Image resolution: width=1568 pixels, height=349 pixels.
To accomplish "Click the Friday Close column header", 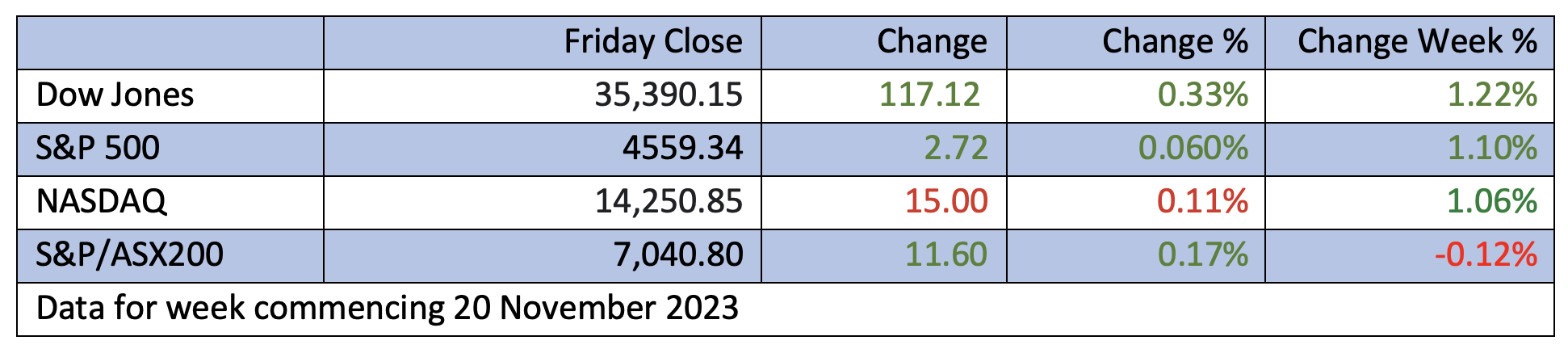I will pyautogui.click(x=652, y=42).
